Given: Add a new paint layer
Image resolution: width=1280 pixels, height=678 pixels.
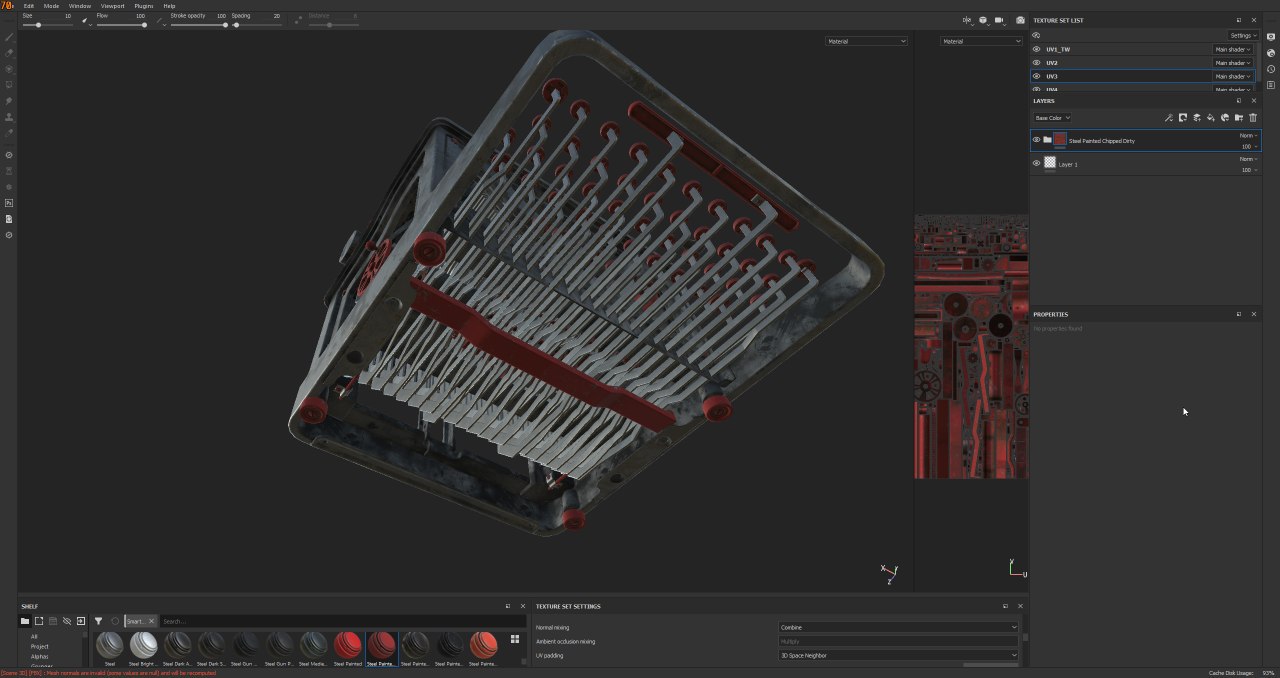Looking at the screenshot, I should (x=1196, y=118).
